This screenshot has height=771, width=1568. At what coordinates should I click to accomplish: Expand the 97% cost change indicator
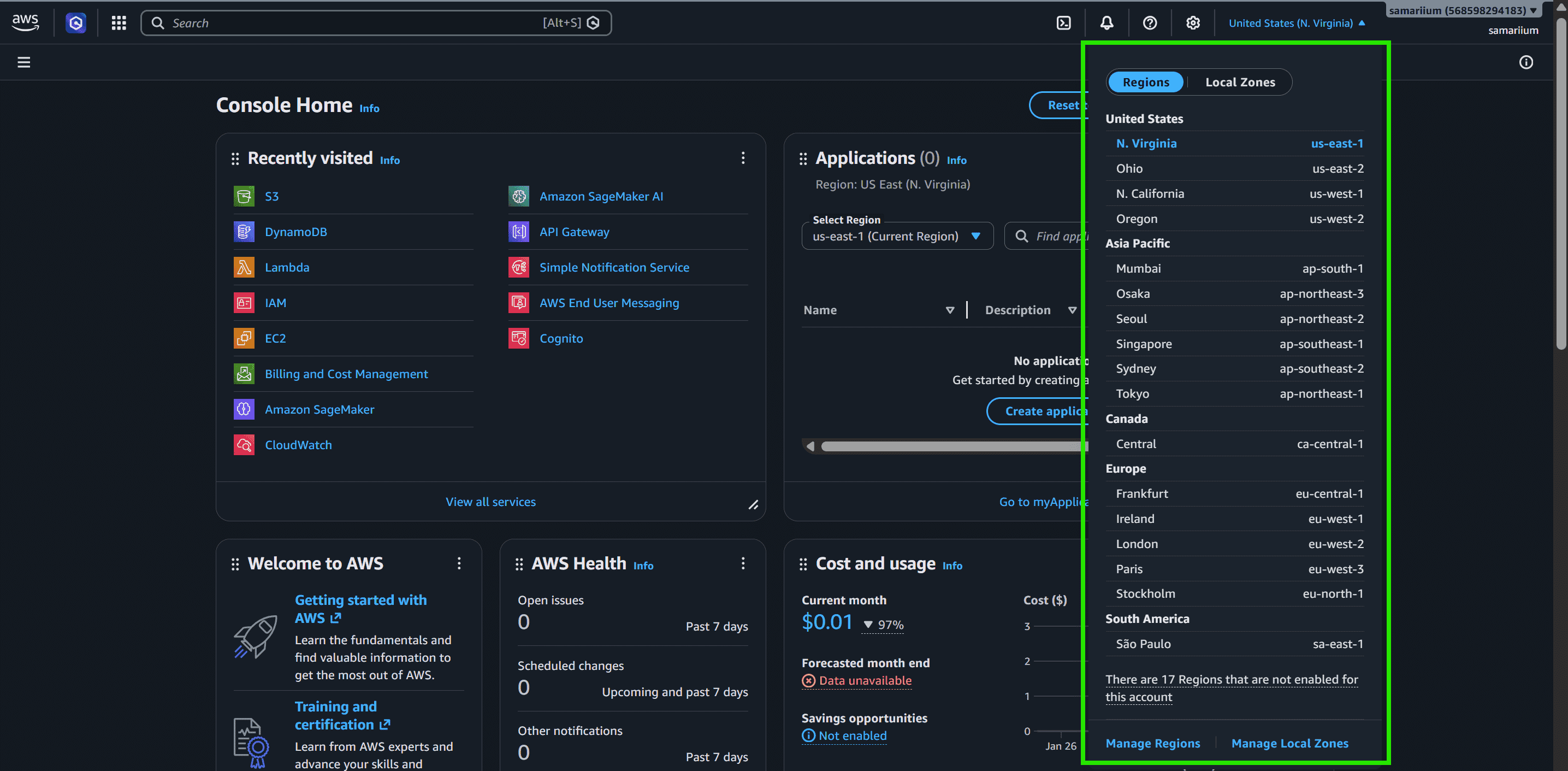883,625
